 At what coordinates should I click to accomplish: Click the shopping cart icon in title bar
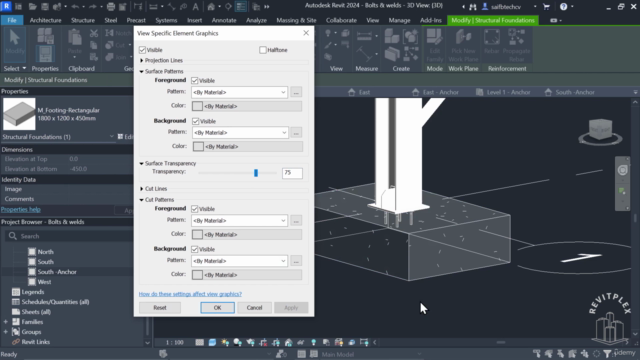pyautogui.click(x=546, y=7)
